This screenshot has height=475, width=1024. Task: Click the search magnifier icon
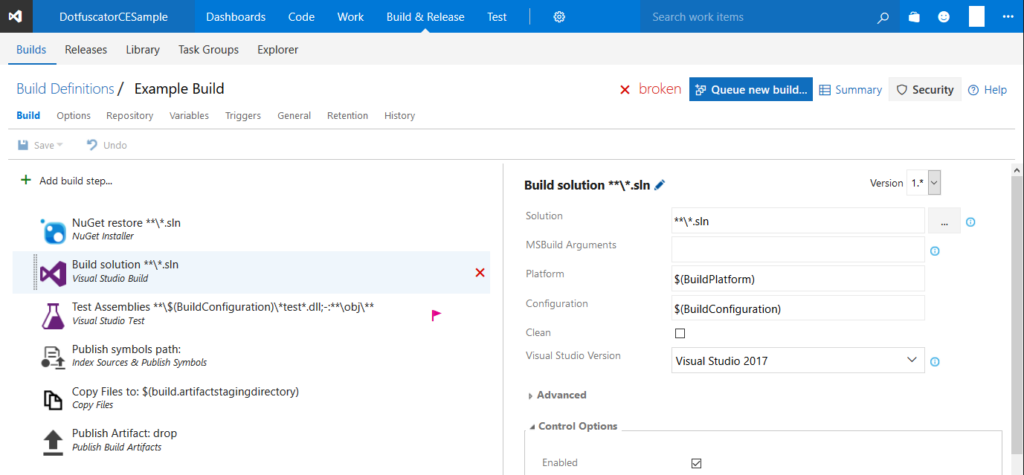click(x=883, y=17)
